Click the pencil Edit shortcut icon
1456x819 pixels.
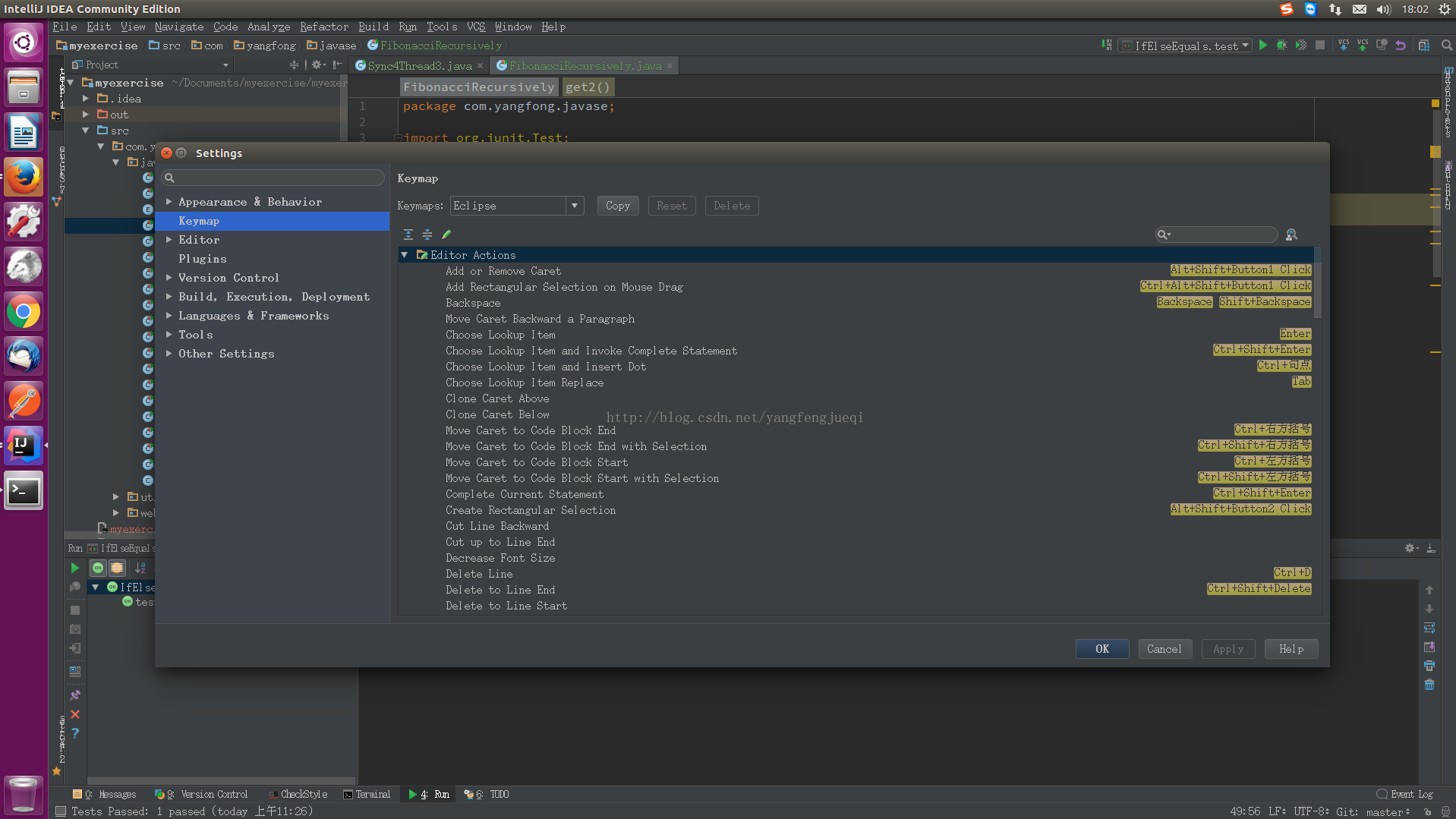[x=446, y=235]
